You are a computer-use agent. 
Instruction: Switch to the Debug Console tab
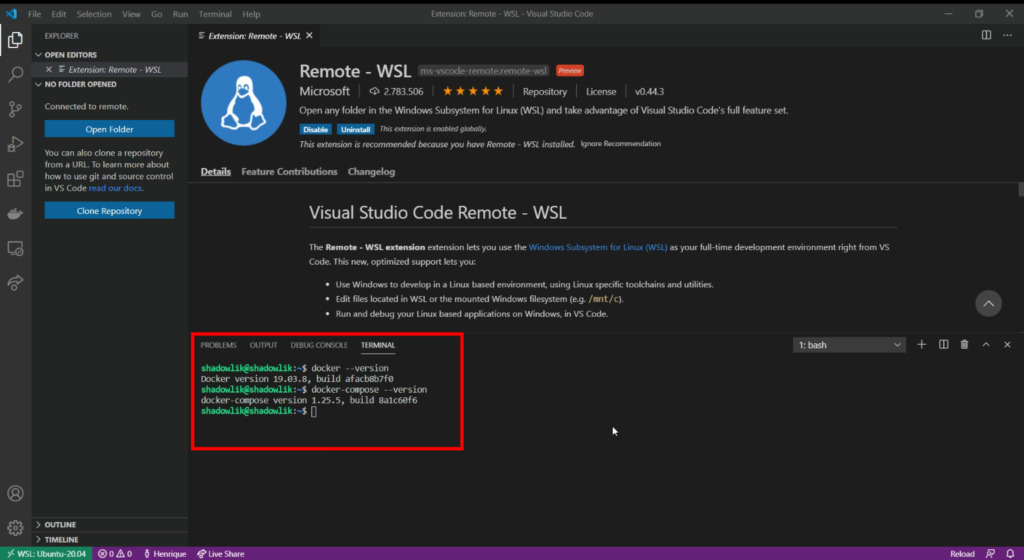319,345
